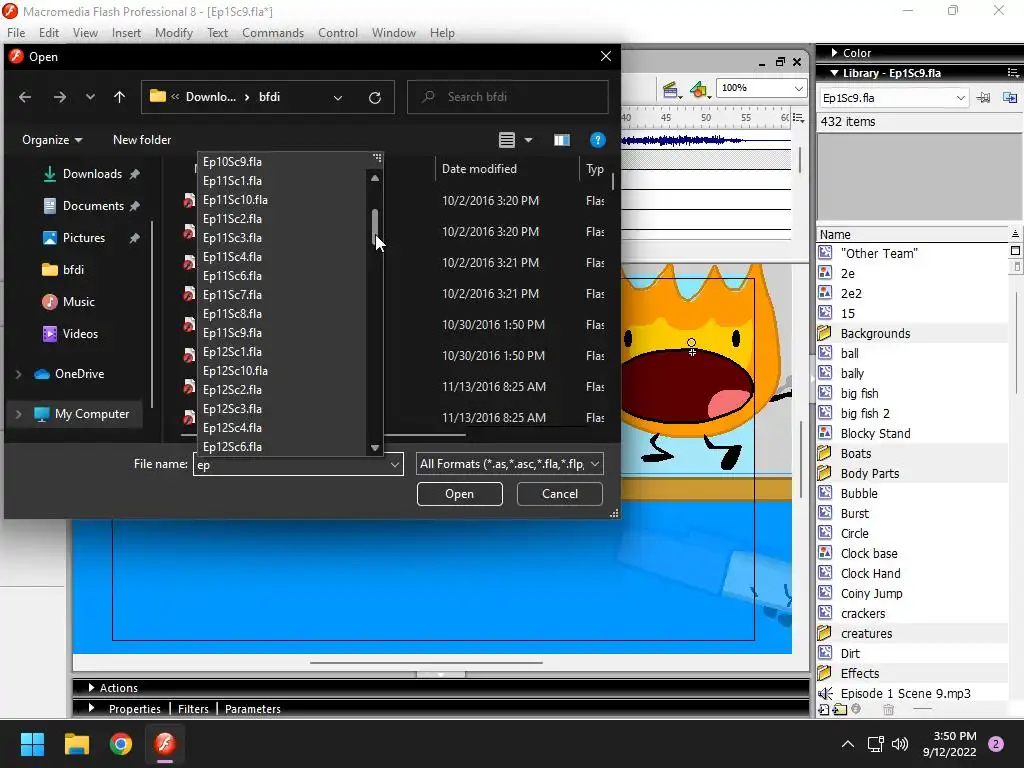Click Flash icon on the taskbar
The height and width of the screenshot is (768, 1024).
(x=165, y=744)
